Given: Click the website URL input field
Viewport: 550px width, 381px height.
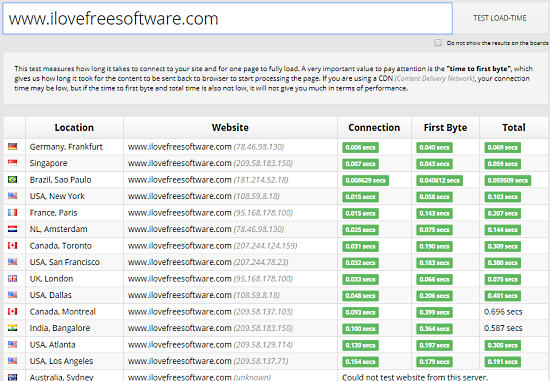Looking at the screenshot, I should [x=227, y=19].
